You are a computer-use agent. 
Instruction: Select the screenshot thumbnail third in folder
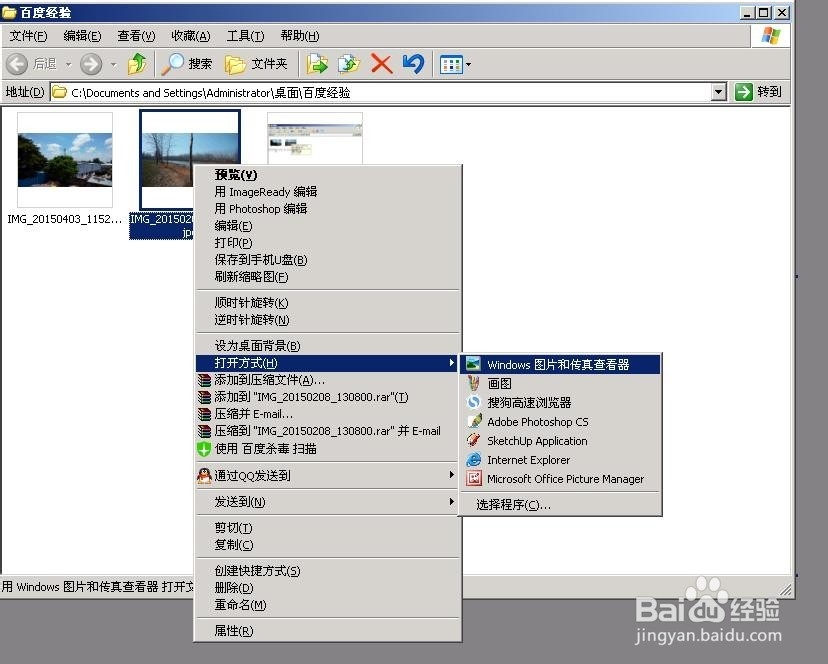pyautogui.click(x=315, y=138)
